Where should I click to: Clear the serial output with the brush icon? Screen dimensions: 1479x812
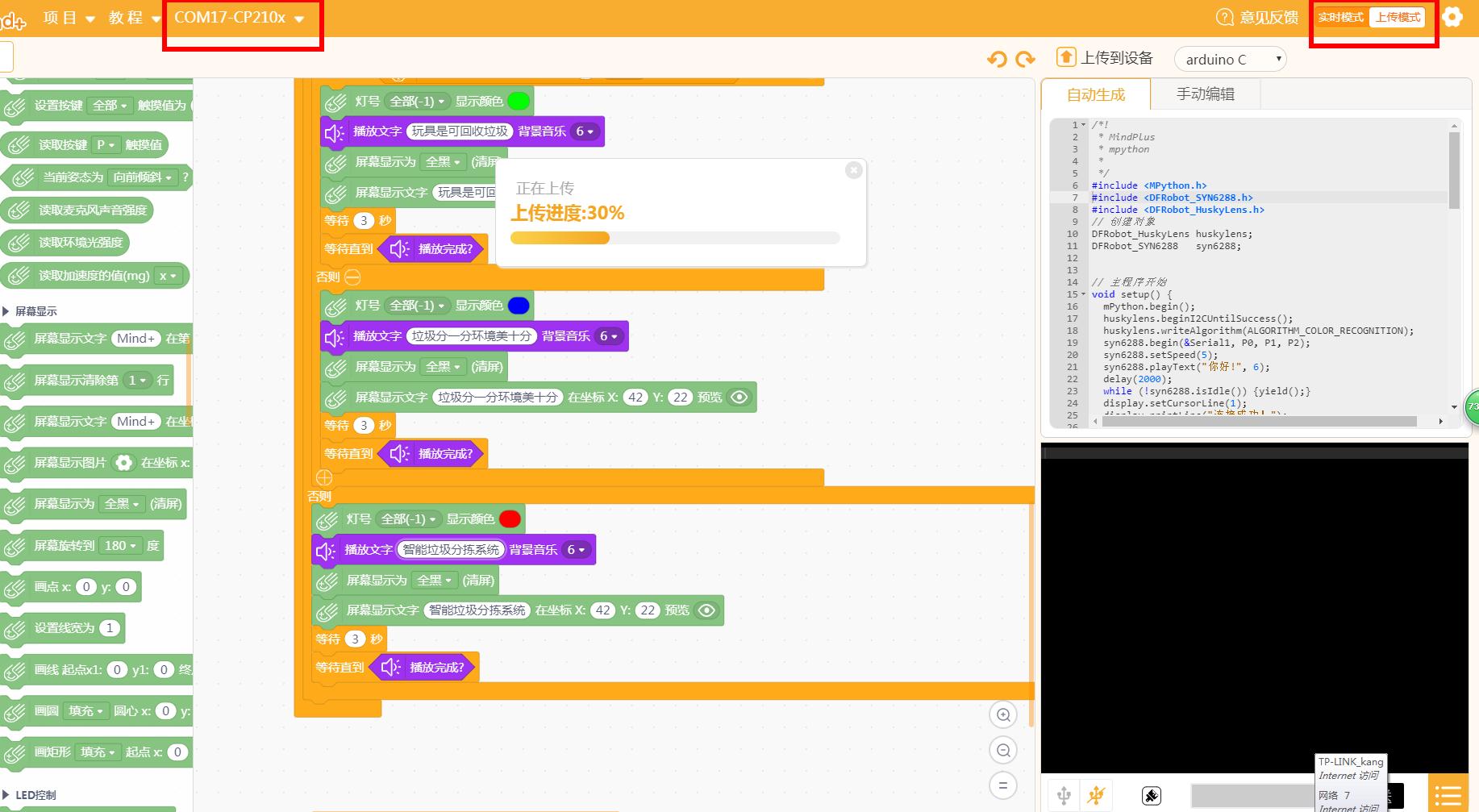[x=1152, y=796]
